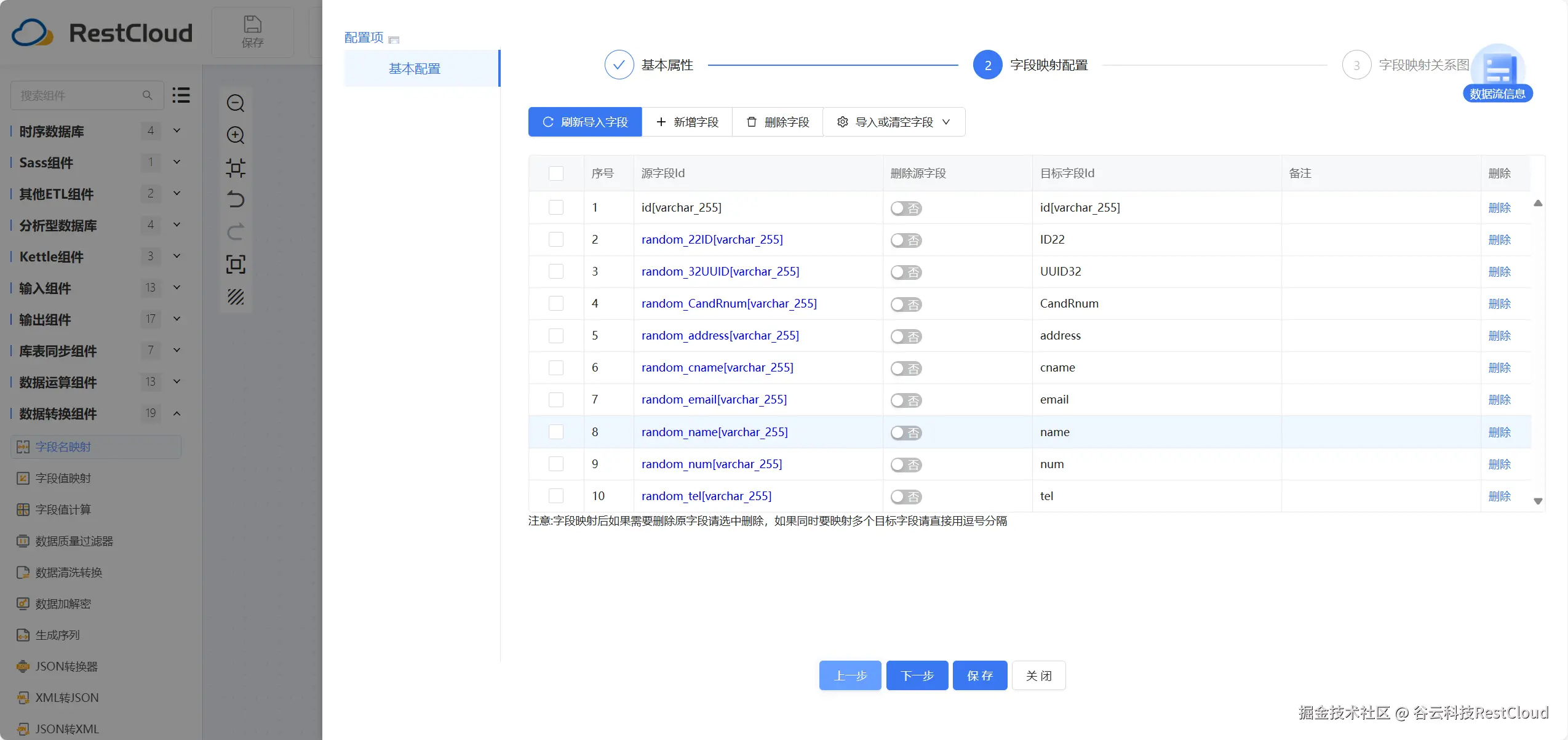Check the row 1 id checkbox
Viewport: 1568px width, 740px height.
[x=556, y=207]
